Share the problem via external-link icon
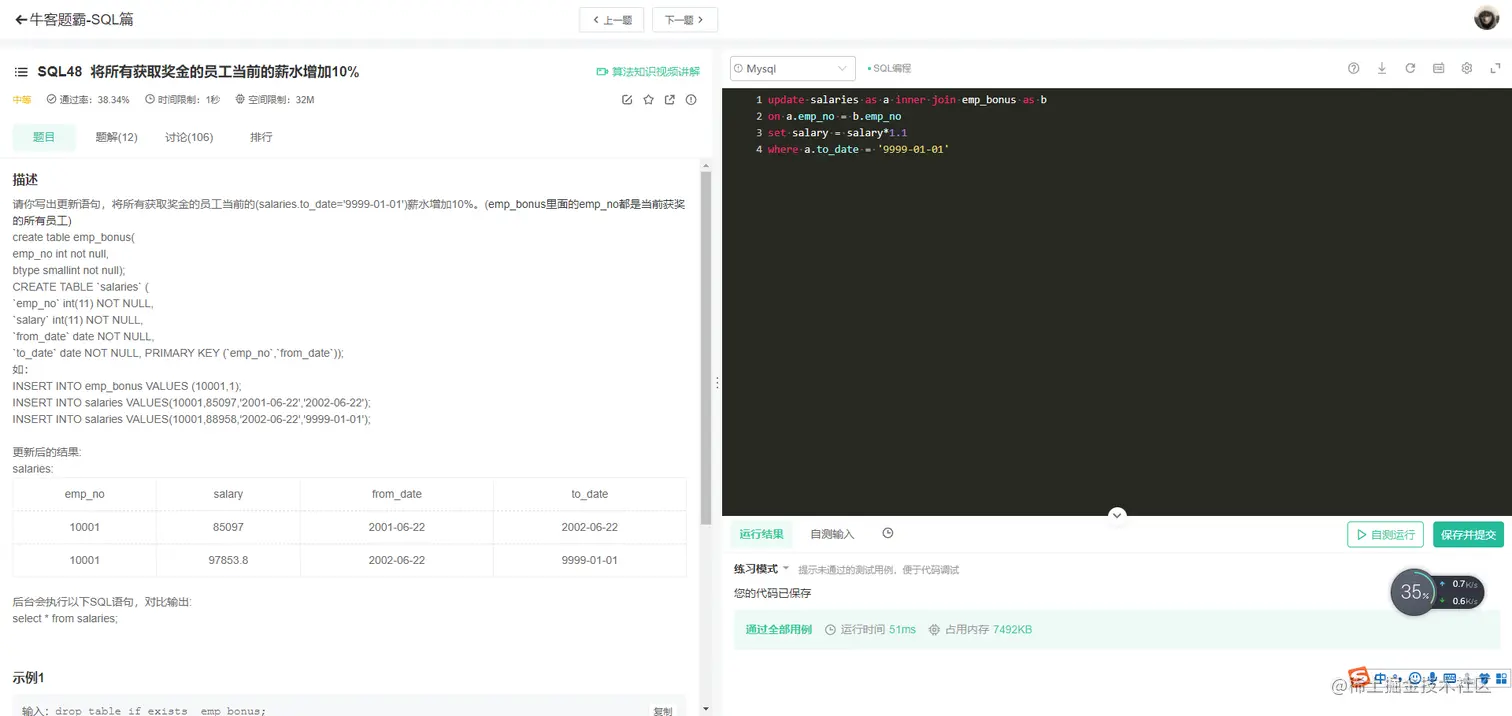This screenshot has width=1512, height=716. [669, 100]
